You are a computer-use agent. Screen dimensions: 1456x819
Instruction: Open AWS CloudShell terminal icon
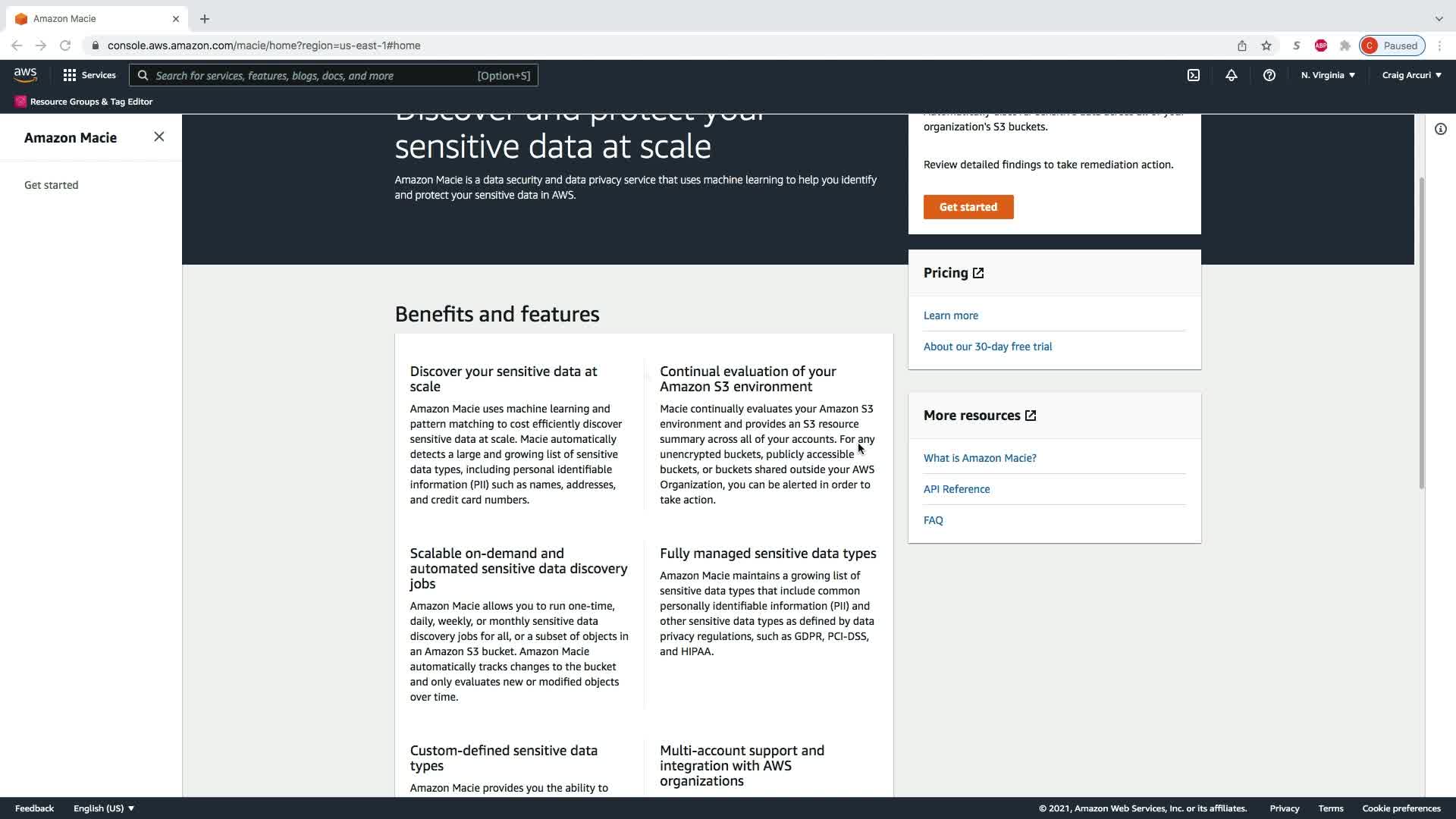pos(1194,75)
